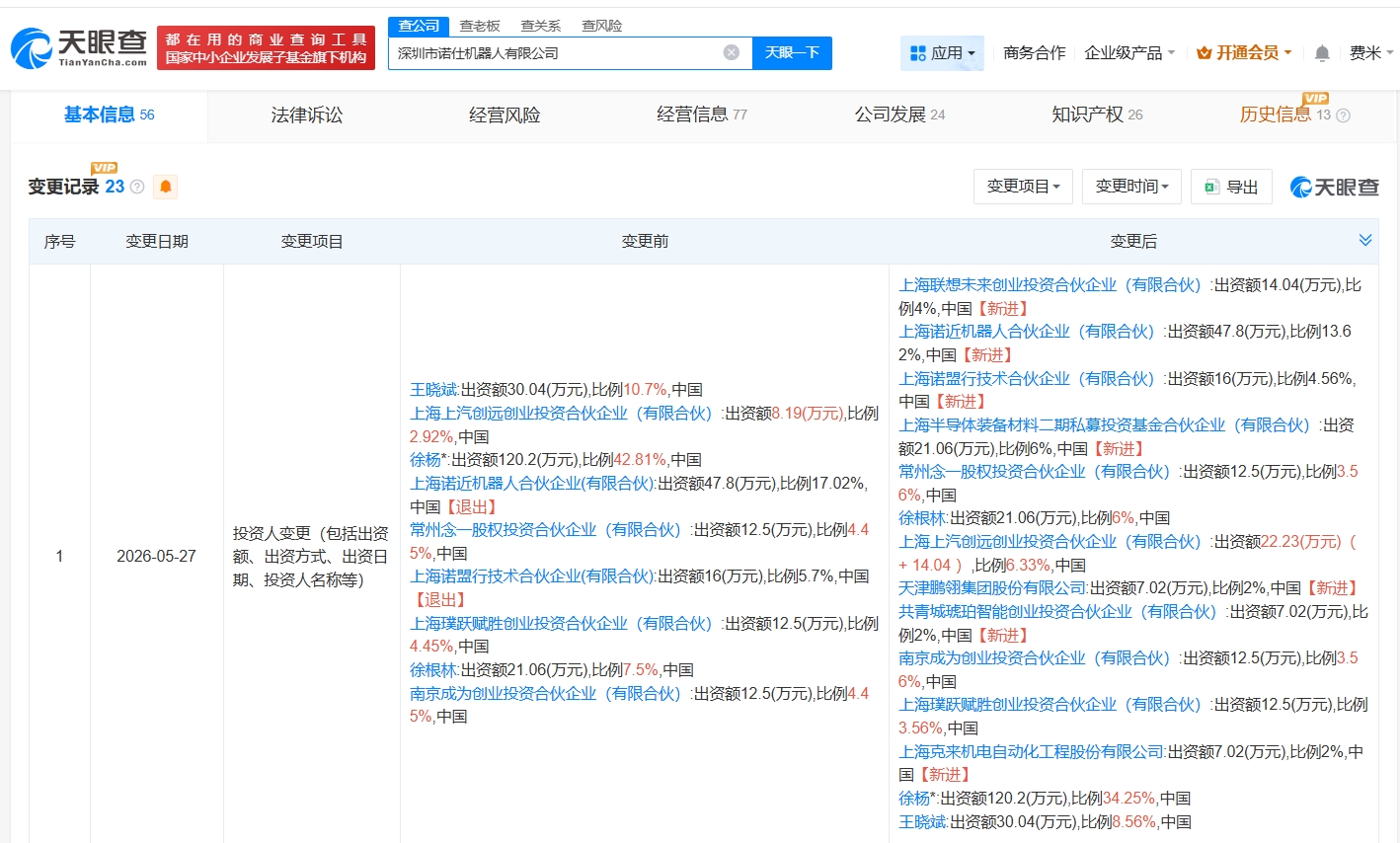Switch to the 公司发展 tab
The height and width of the screenshot is (843, 1400).
(899, 115)
